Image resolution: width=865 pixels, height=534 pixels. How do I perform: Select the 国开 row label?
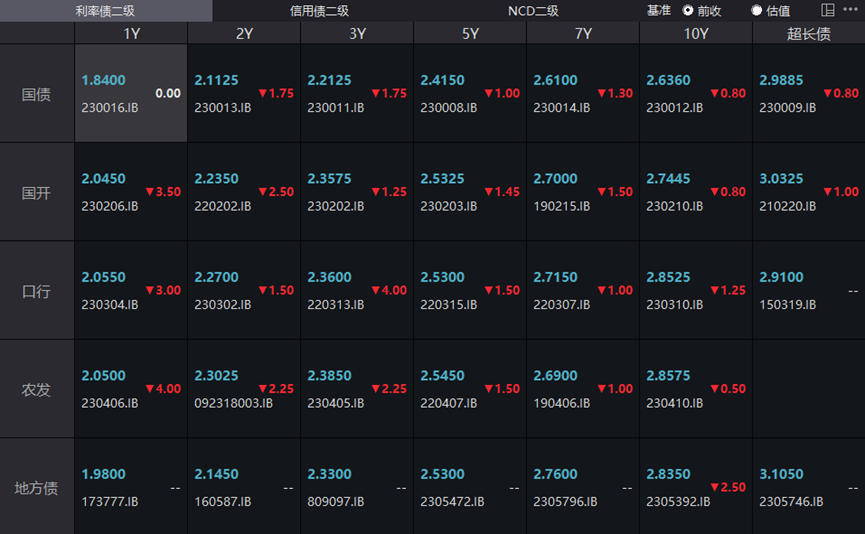pyautogui.click(x=37, y=192)
